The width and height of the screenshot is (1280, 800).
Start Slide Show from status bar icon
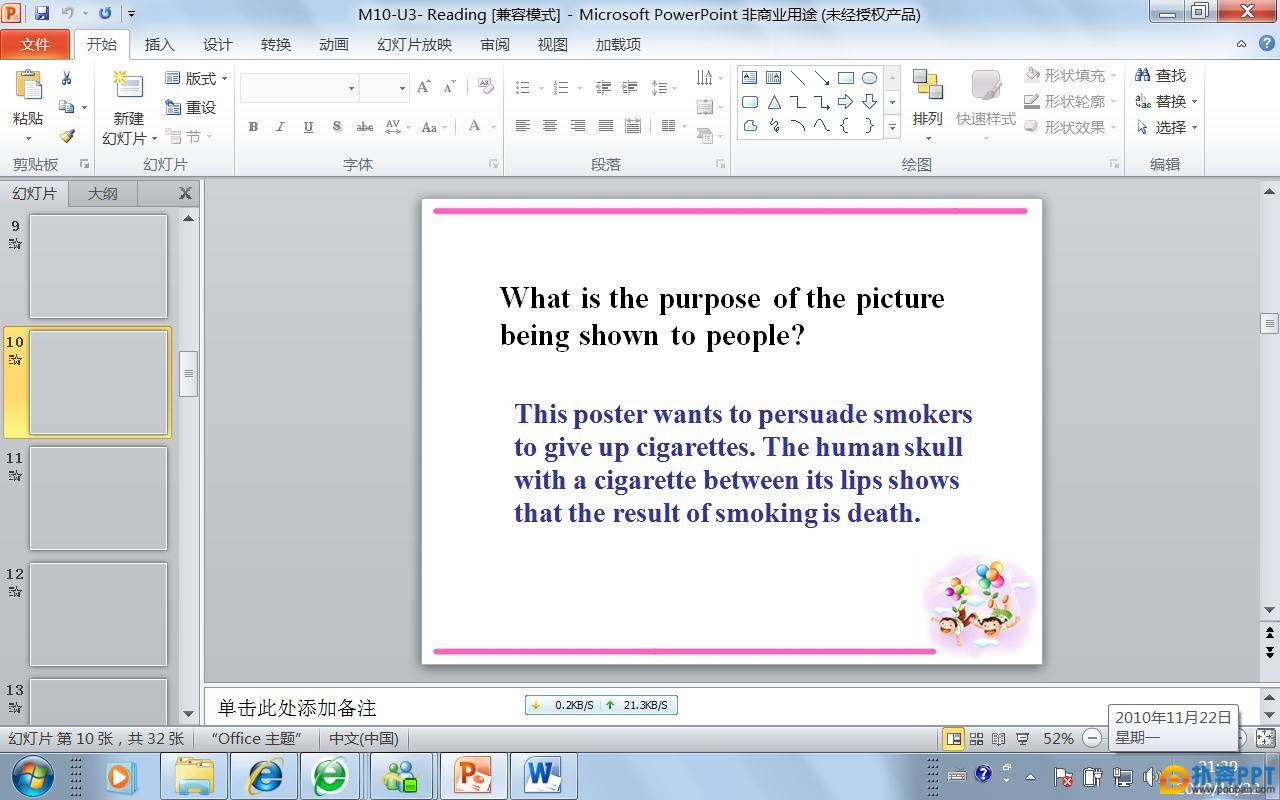(1022, 739)
